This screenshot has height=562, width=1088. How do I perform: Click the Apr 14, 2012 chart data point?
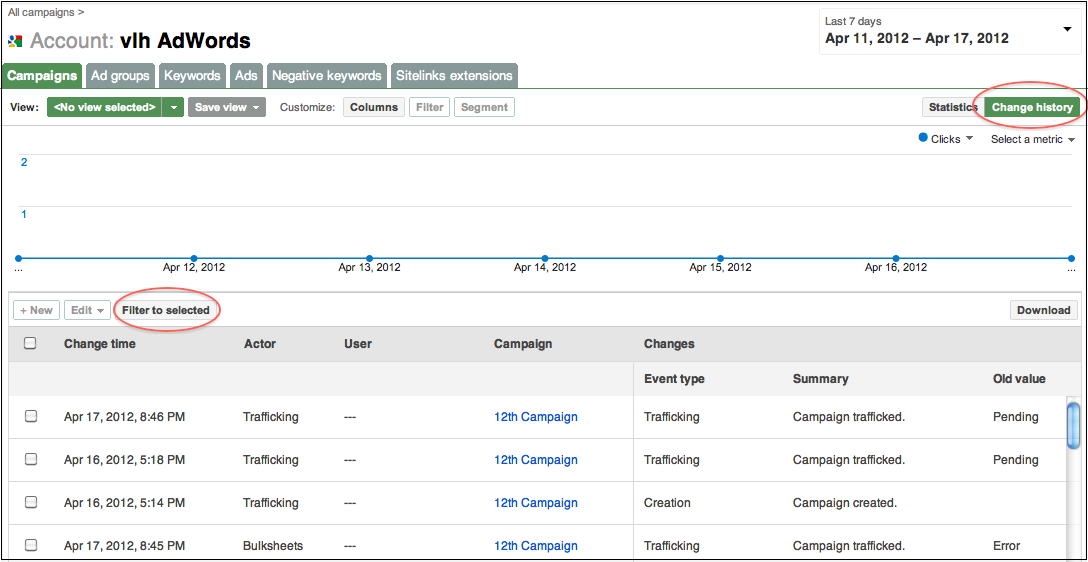(545, 258)
